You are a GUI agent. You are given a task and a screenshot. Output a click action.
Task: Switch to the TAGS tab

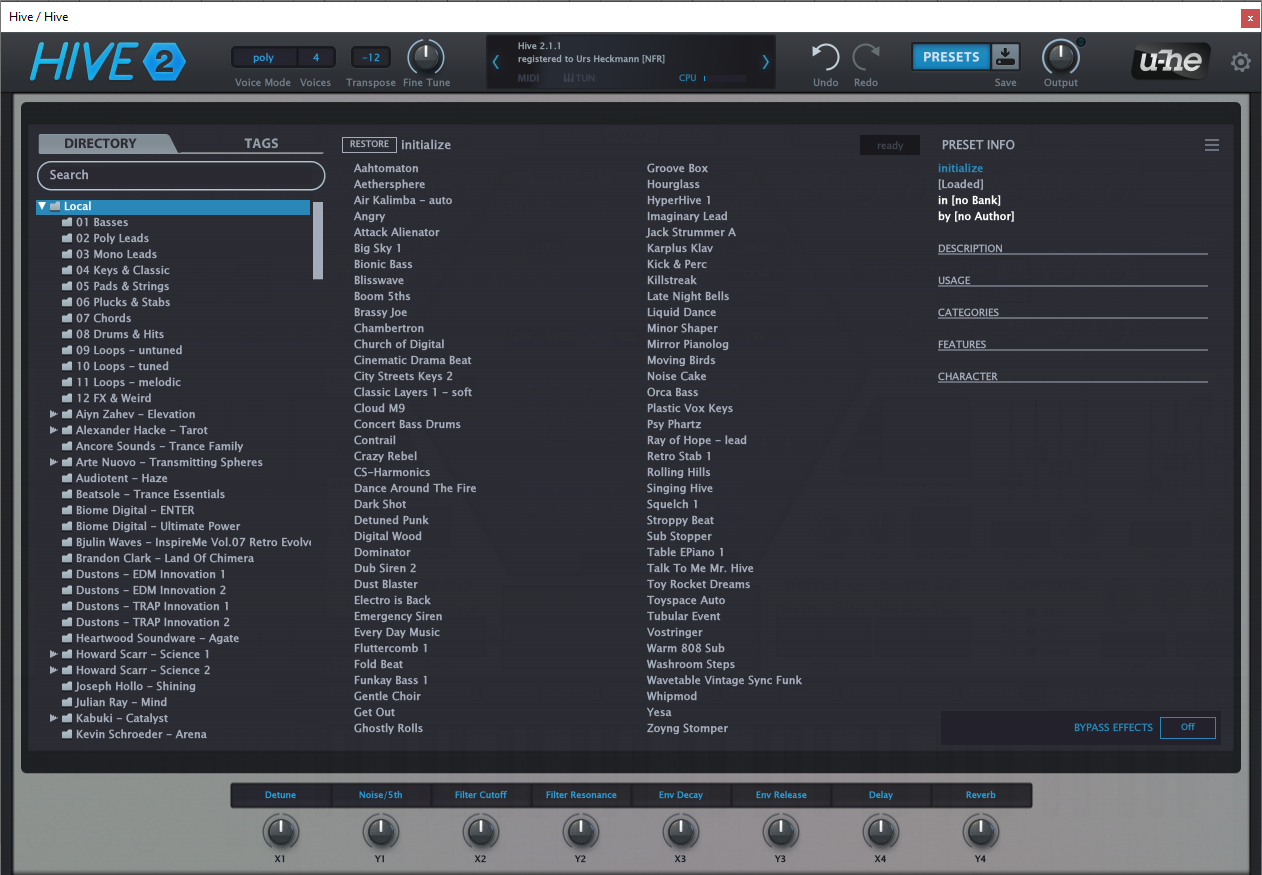(x=261, y=143)
